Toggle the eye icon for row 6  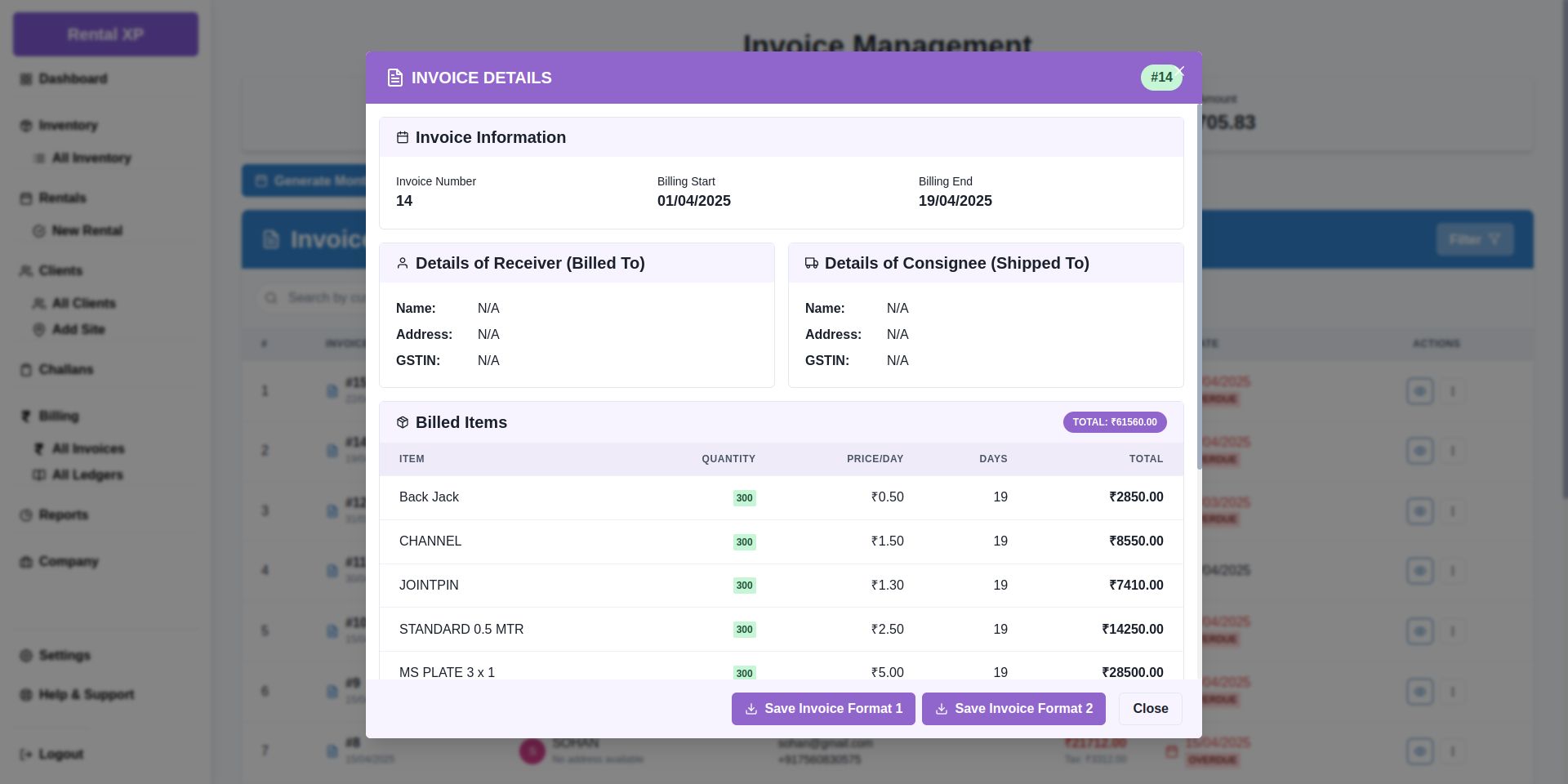pos(1419,692)
